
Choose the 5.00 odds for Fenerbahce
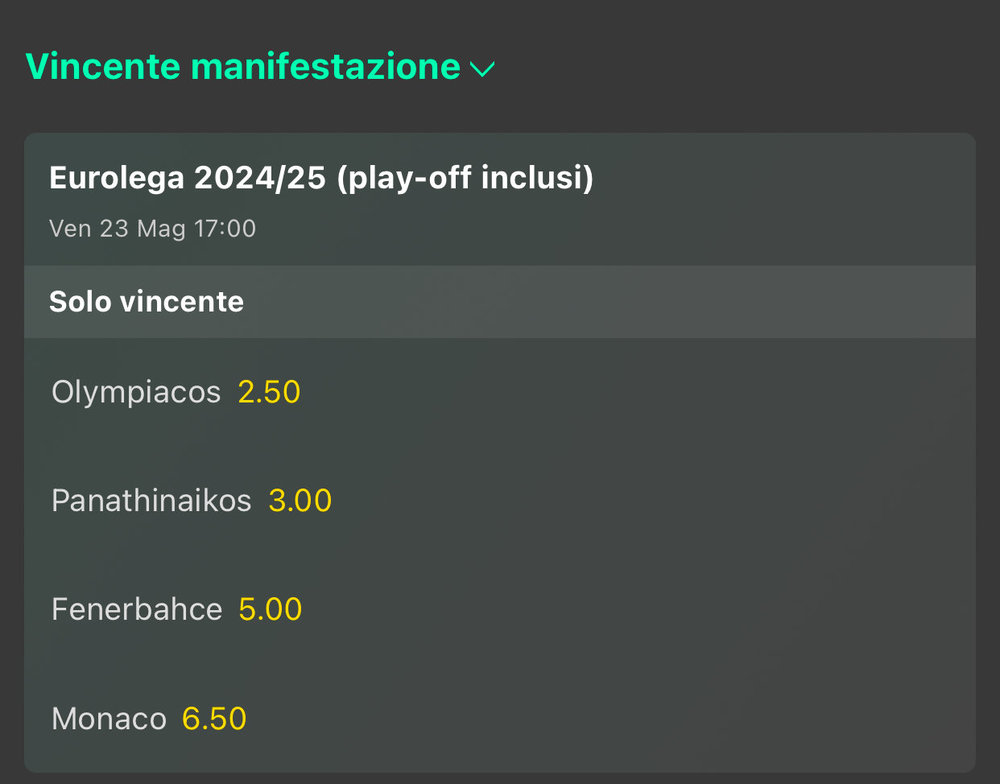pos(270,609)
